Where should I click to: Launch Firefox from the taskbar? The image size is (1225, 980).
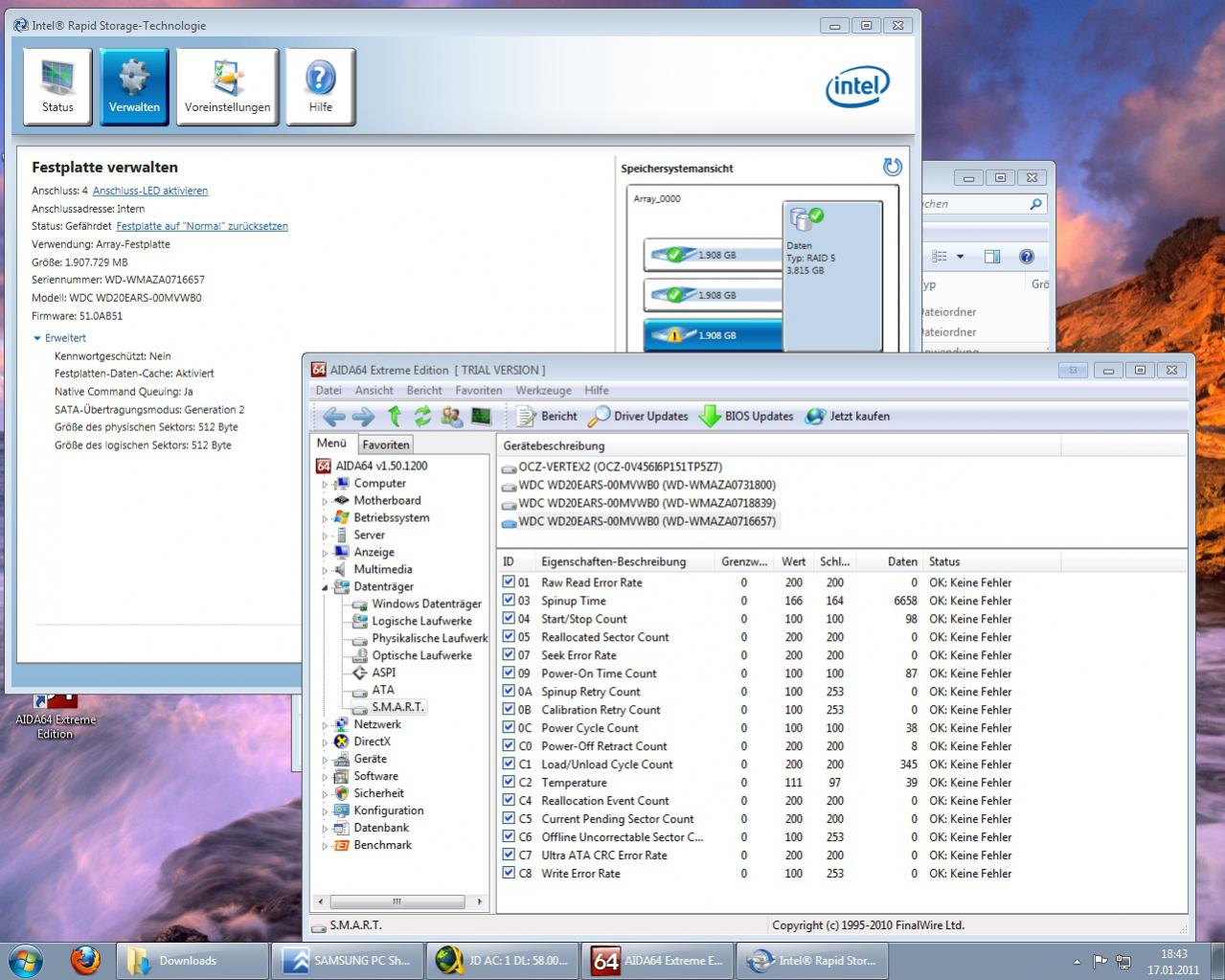click(x=85, y=960)
